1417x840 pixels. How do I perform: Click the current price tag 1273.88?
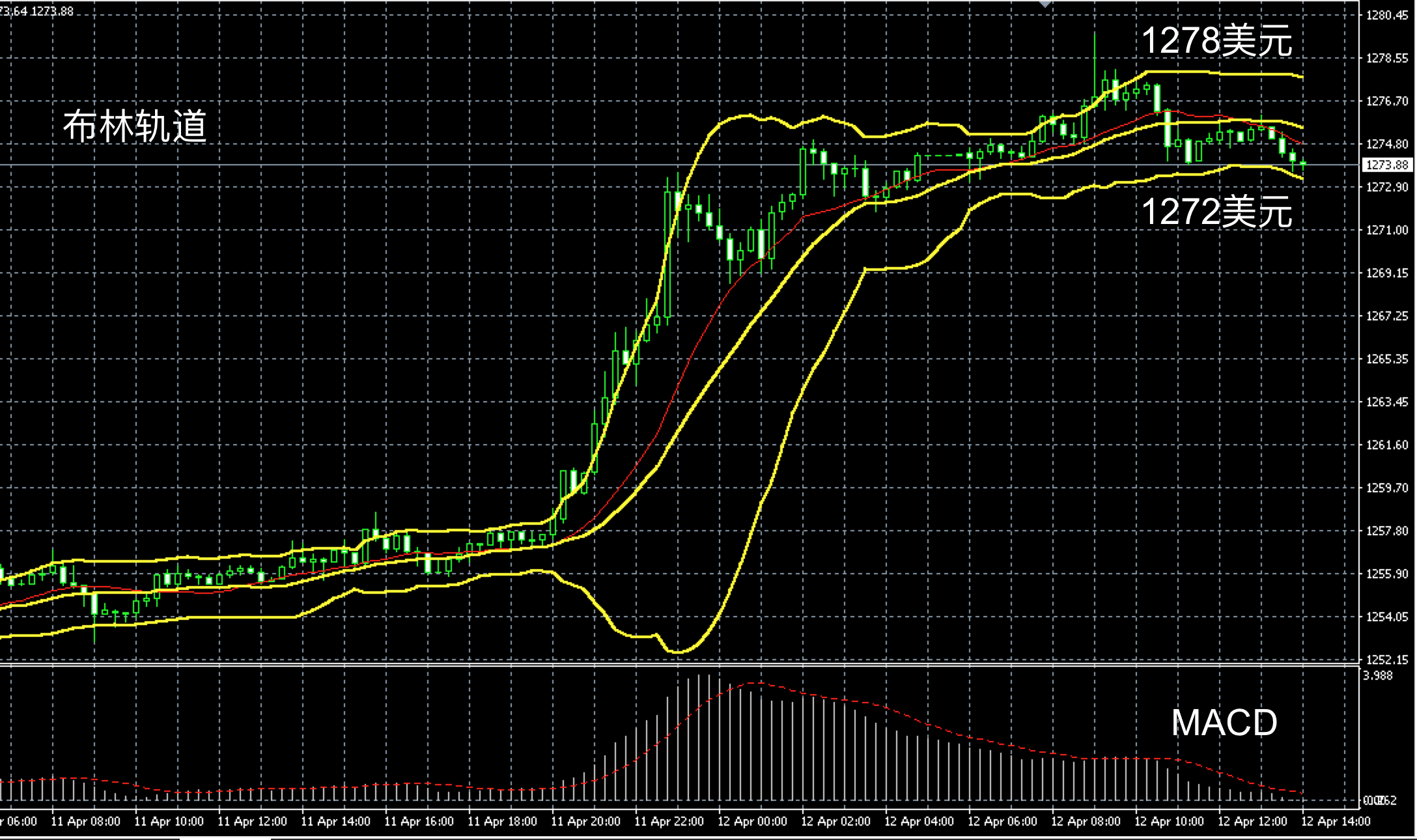point(1386,165)
